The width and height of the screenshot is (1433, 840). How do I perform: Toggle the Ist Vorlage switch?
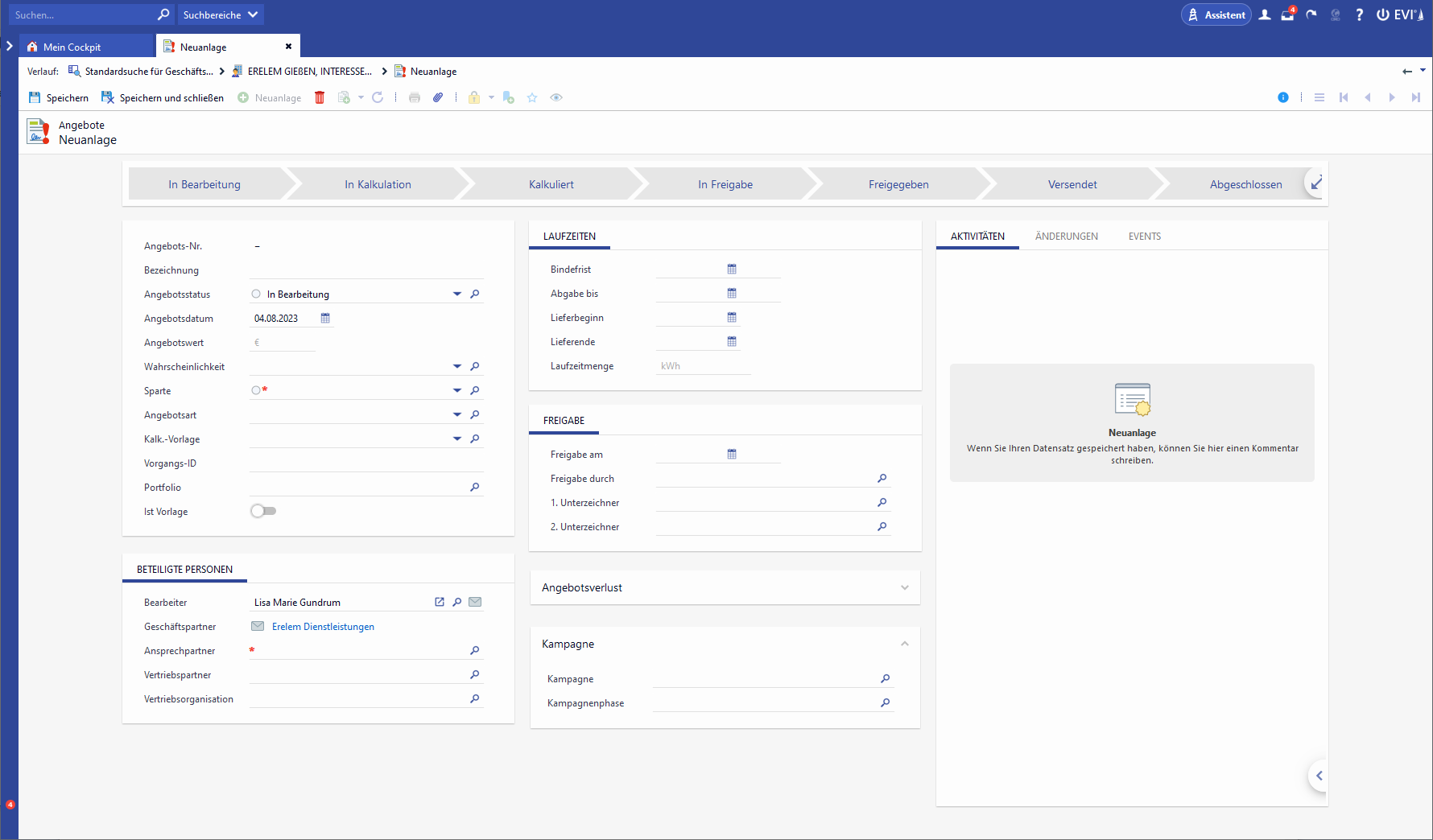263,511
